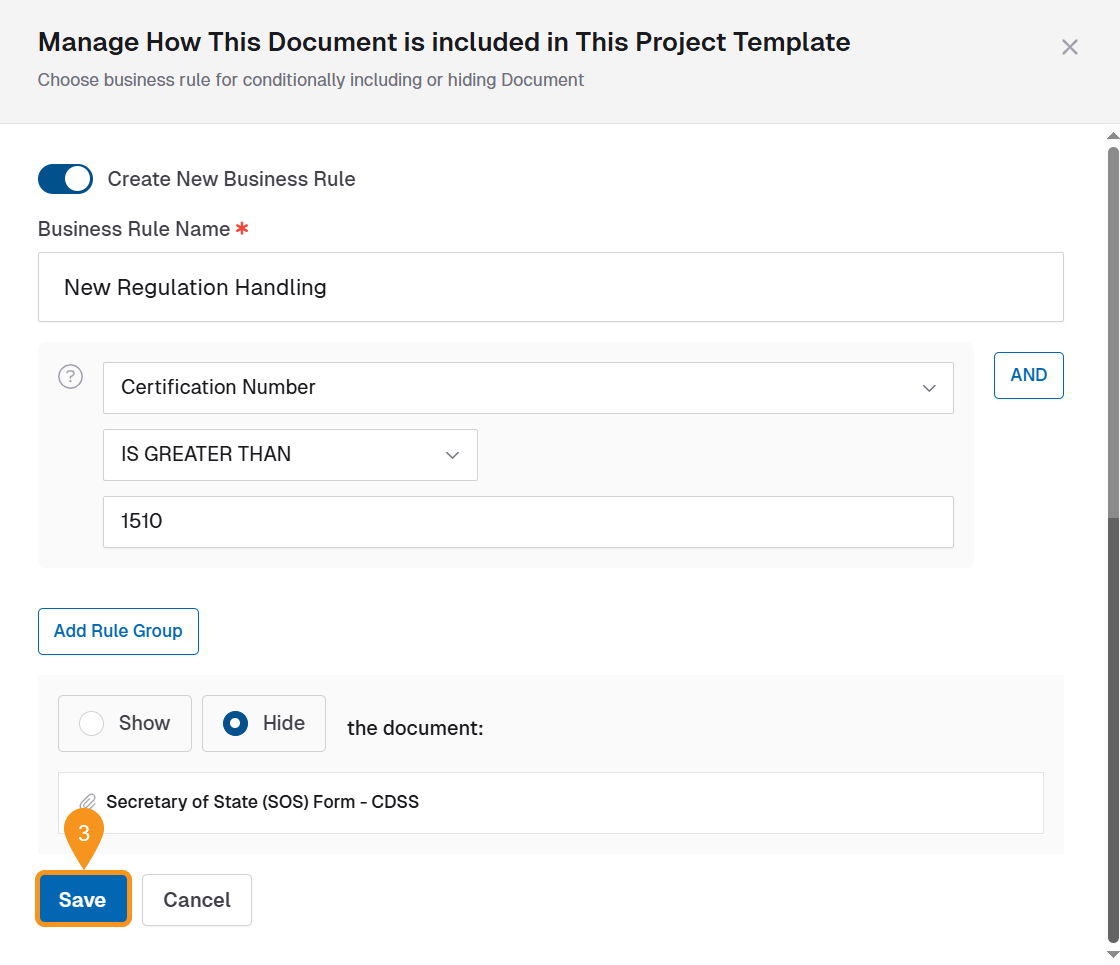This screenshot has height=965, width=1120.
Task: Click the scrollbar up arrow
Action: click(x=1112, y=136)
